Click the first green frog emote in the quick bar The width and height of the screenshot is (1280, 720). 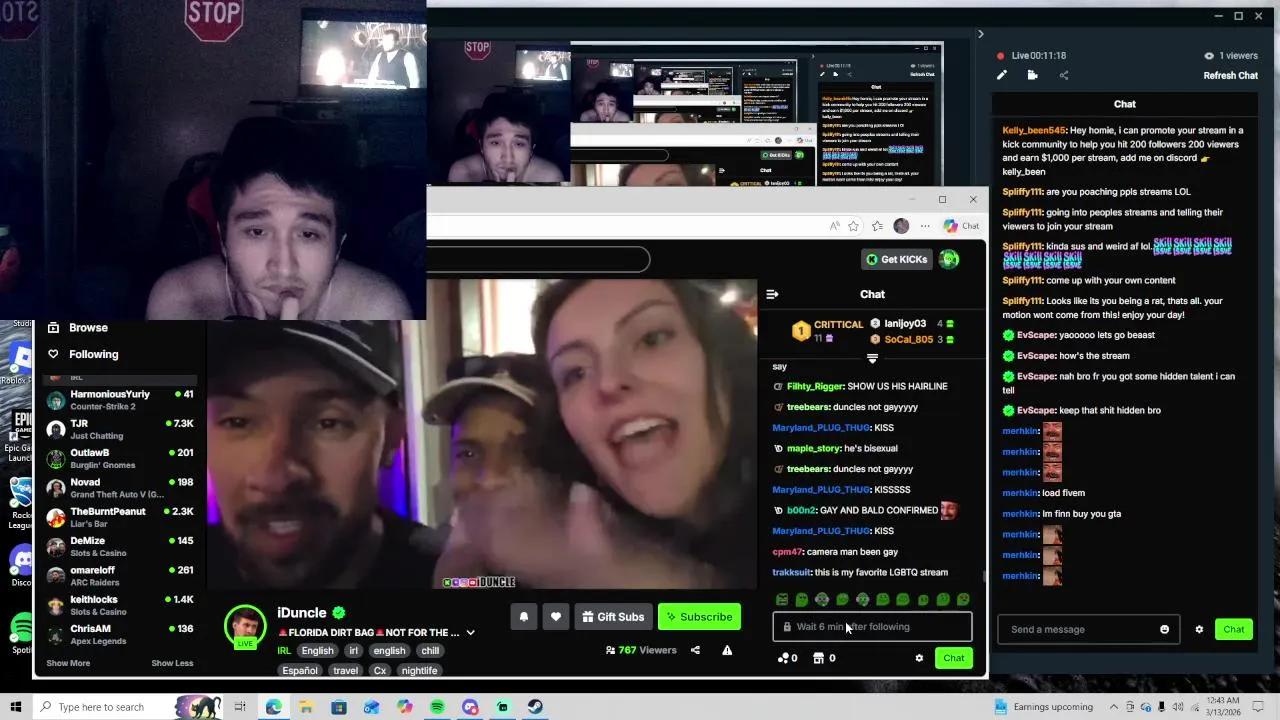pyautogui.click(x=782, y=599)
